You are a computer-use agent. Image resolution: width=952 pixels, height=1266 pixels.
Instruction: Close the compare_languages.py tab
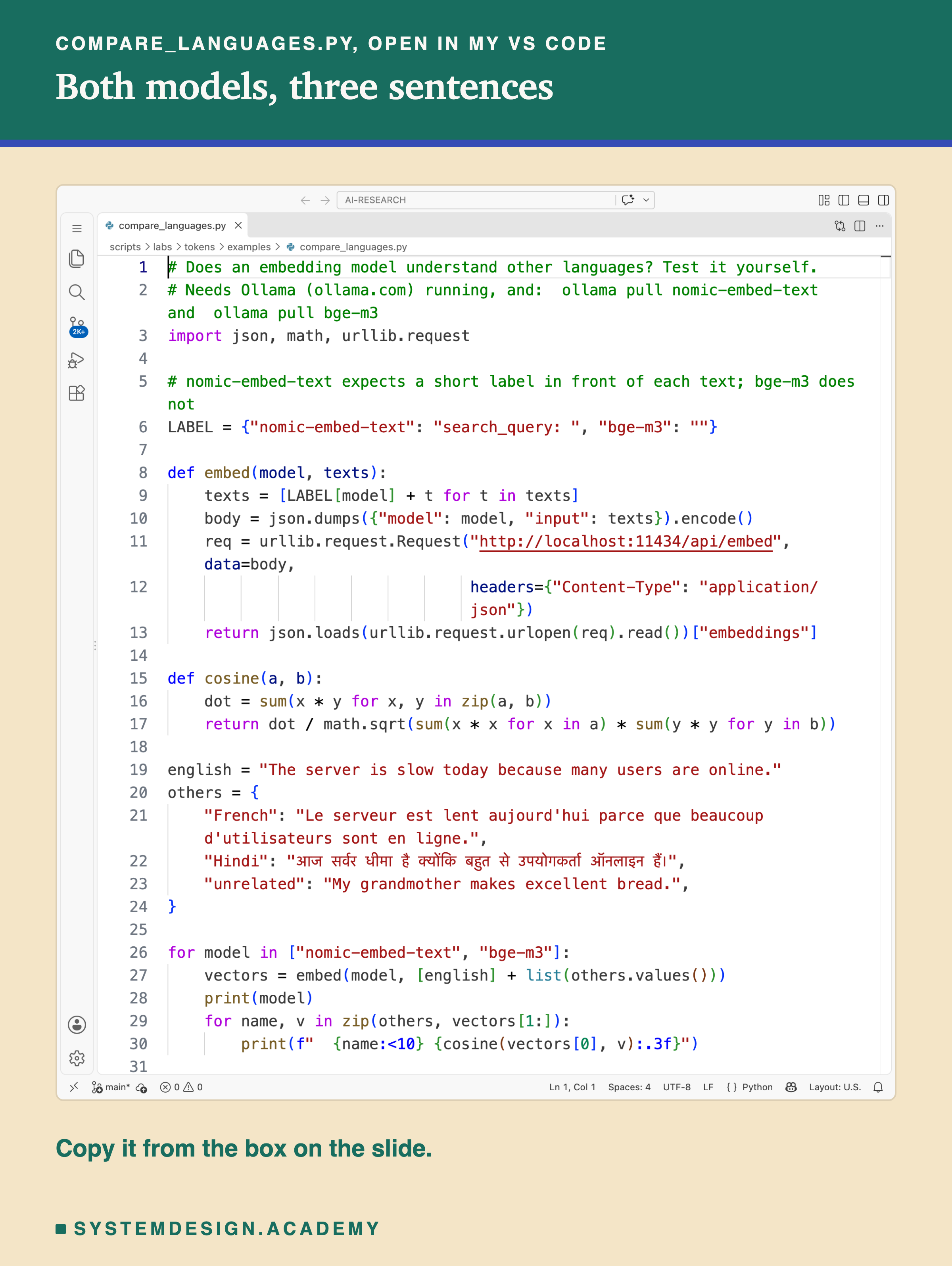(238, 226)
